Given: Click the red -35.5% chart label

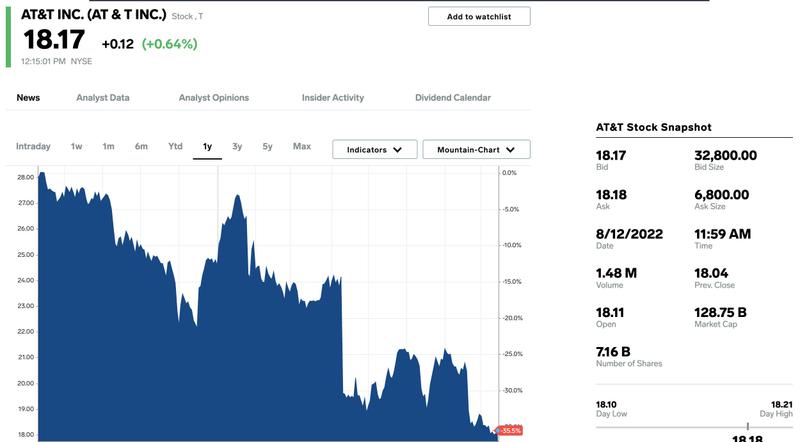Looking at the screenshot, I should [x=510, y=431].
